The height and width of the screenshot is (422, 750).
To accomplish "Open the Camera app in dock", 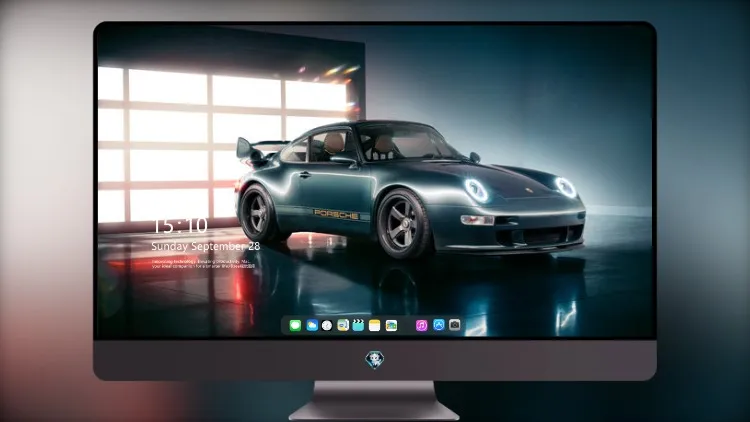I will [455, 325].
